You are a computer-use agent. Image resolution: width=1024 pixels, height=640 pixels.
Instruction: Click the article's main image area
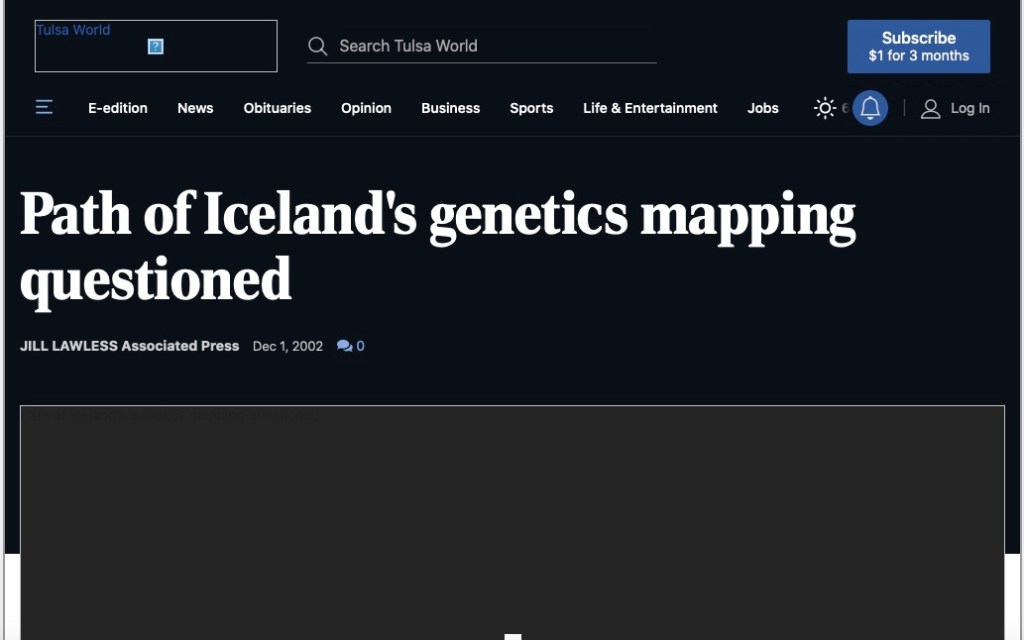coord(512,520)
